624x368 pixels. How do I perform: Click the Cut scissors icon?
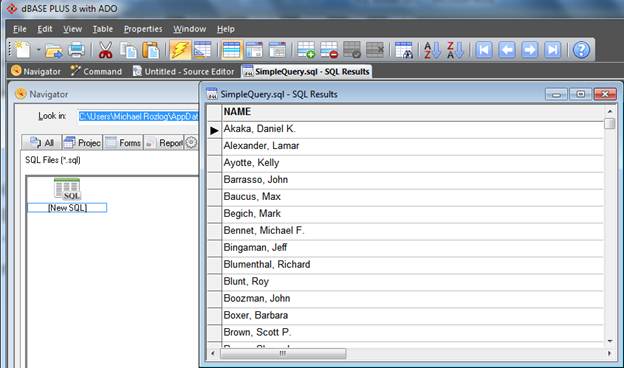click(105, 50)
